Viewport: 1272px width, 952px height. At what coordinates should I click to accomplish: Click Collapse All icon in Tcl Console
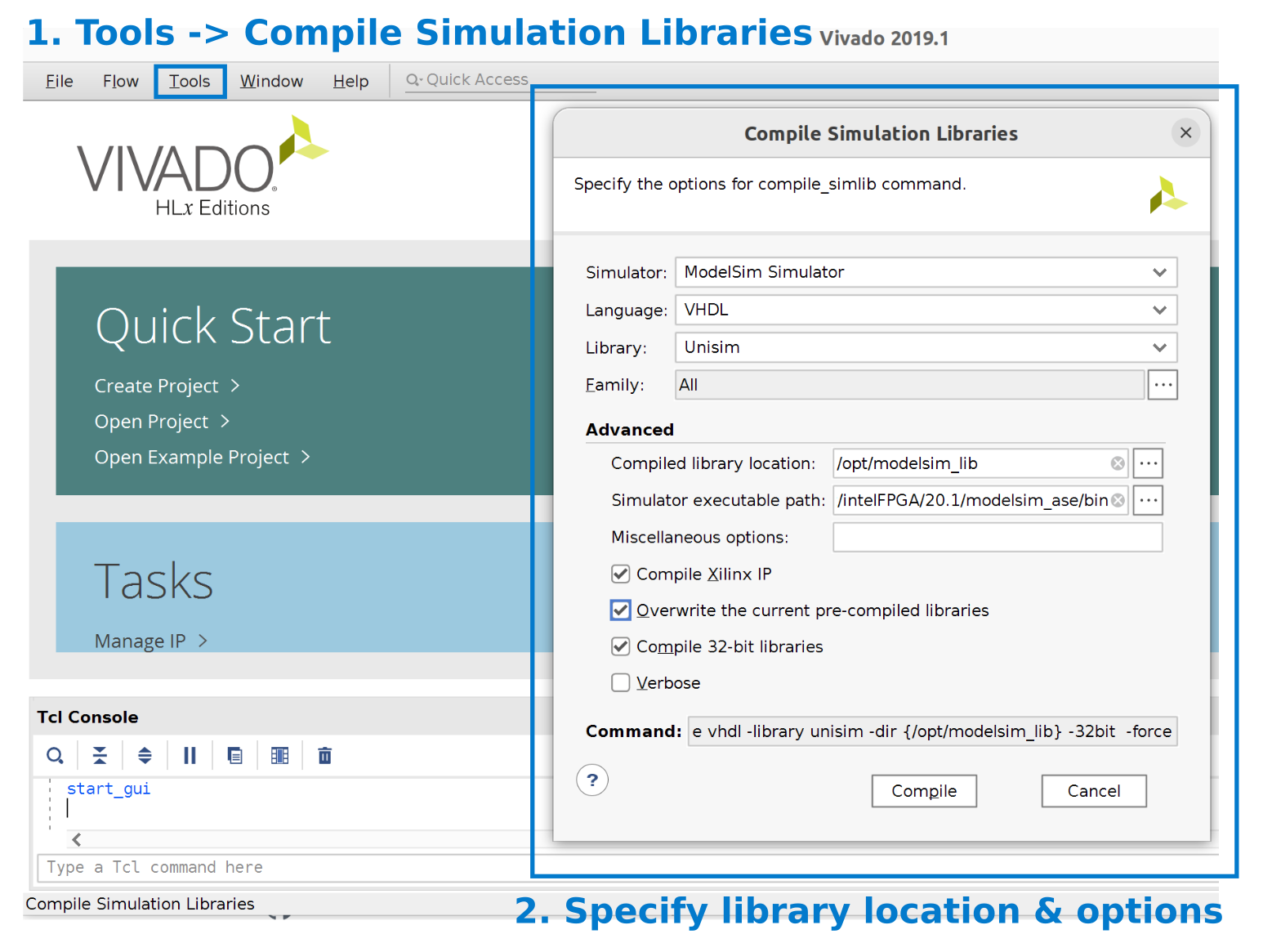click(100, 756)
